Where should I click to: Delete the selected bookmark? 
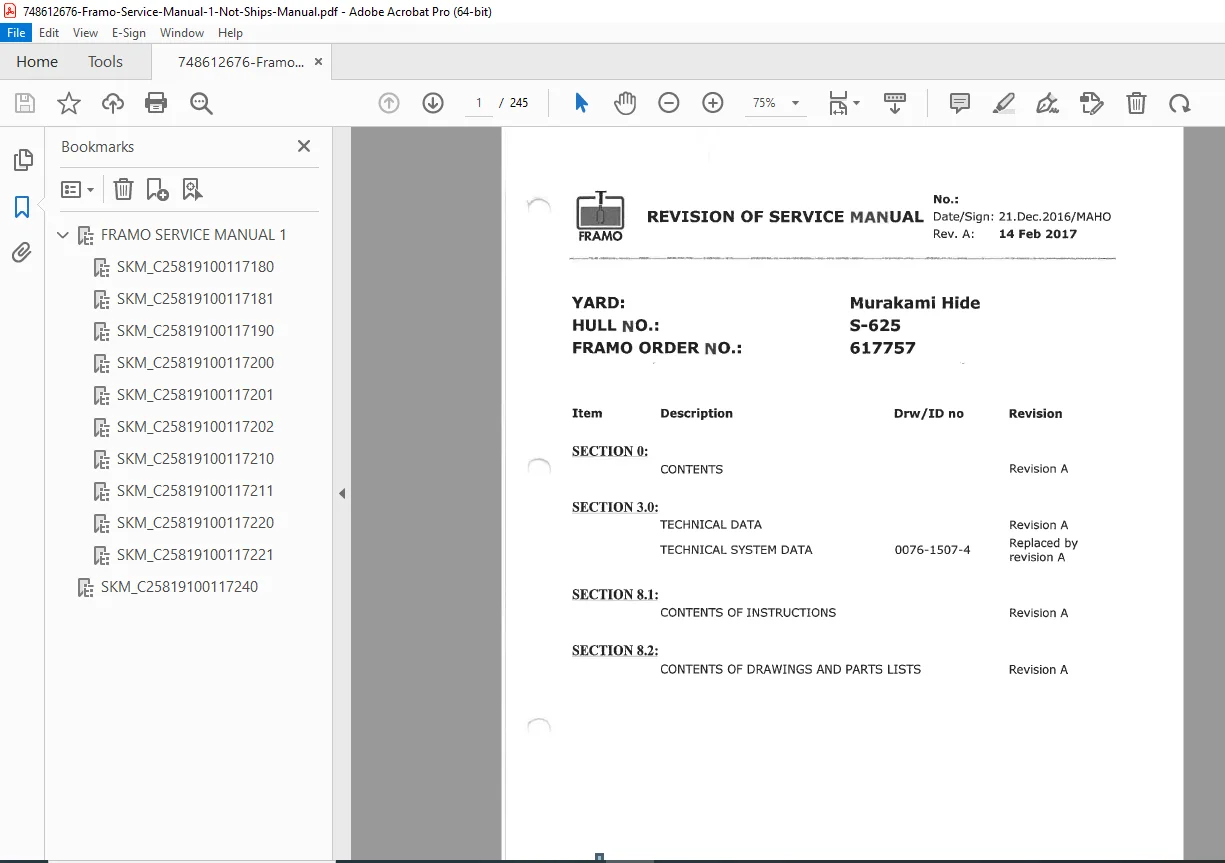[123, 189]
